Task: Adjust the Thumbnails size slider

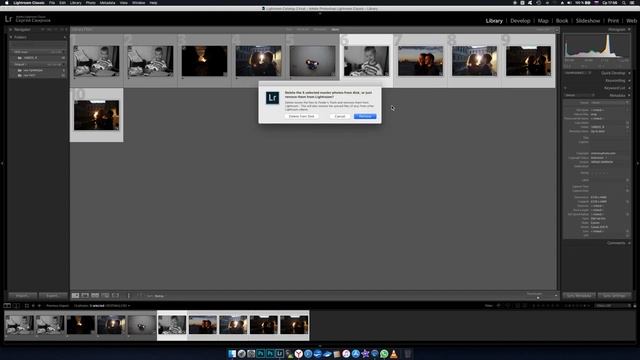Action: pyautogui.click(x=539, y=298)
